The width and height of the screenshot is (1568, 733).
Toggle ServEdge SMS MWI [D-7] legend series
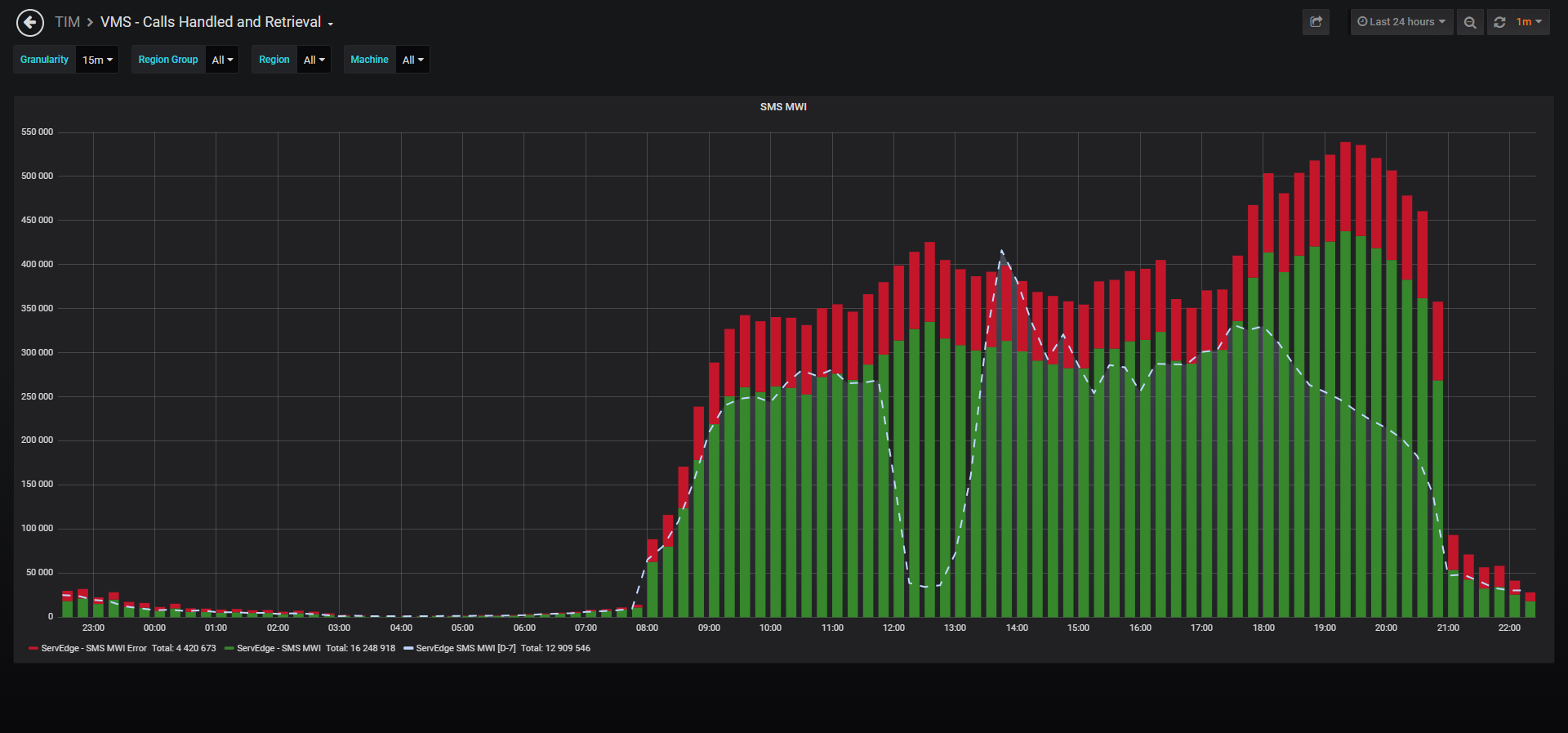(x=465, y=648)
